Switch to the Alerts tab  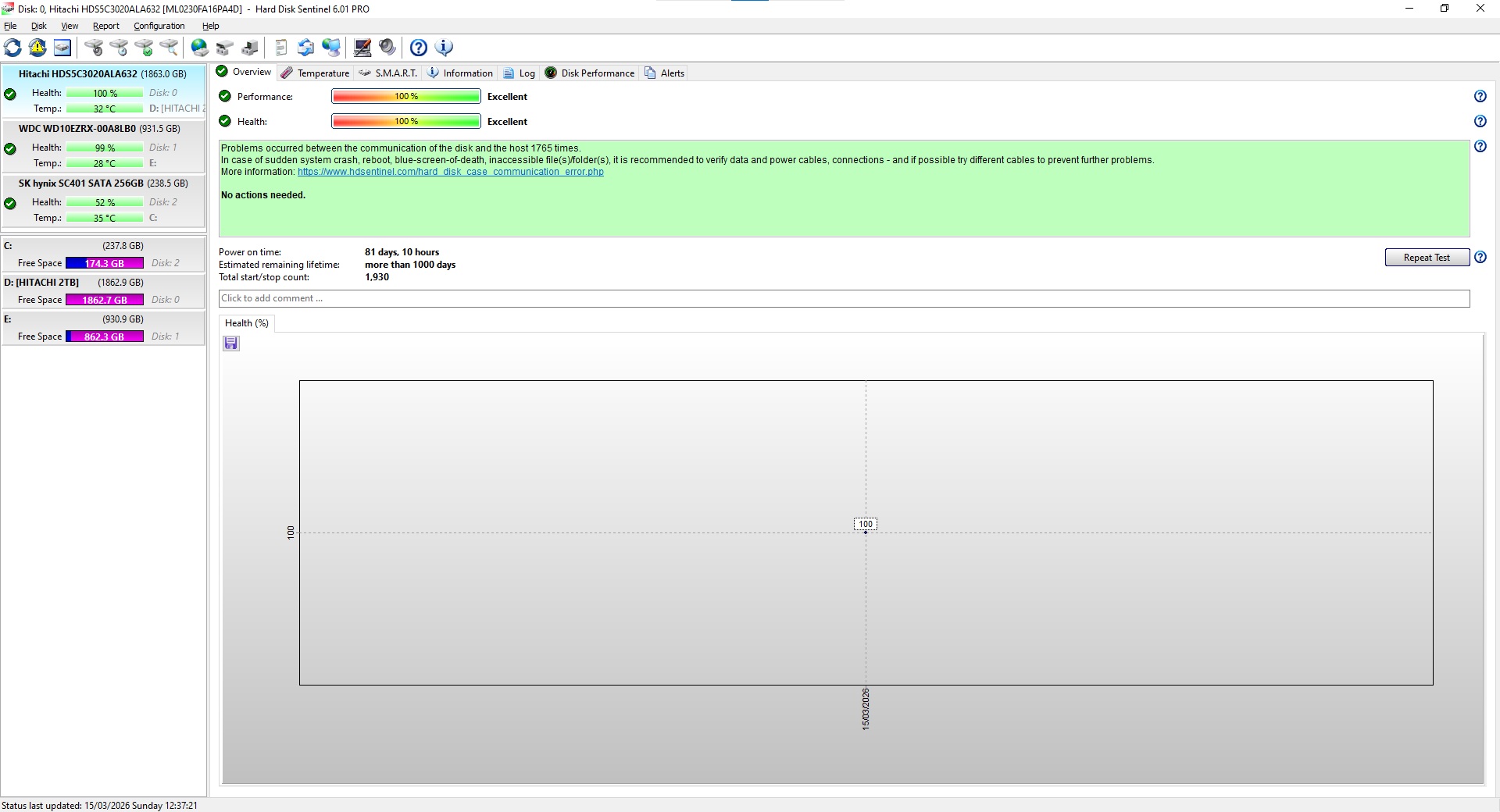pyautogui.click(x=665, y=73)
